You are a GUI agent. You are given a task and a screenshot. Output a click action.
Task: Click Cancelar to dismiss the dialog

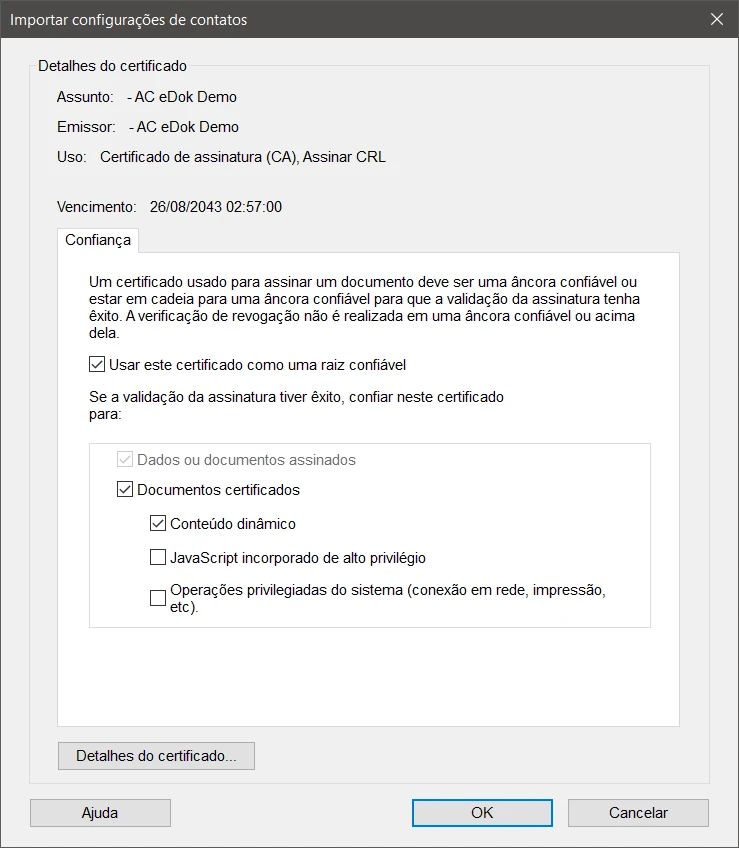[x=638, y=813]
